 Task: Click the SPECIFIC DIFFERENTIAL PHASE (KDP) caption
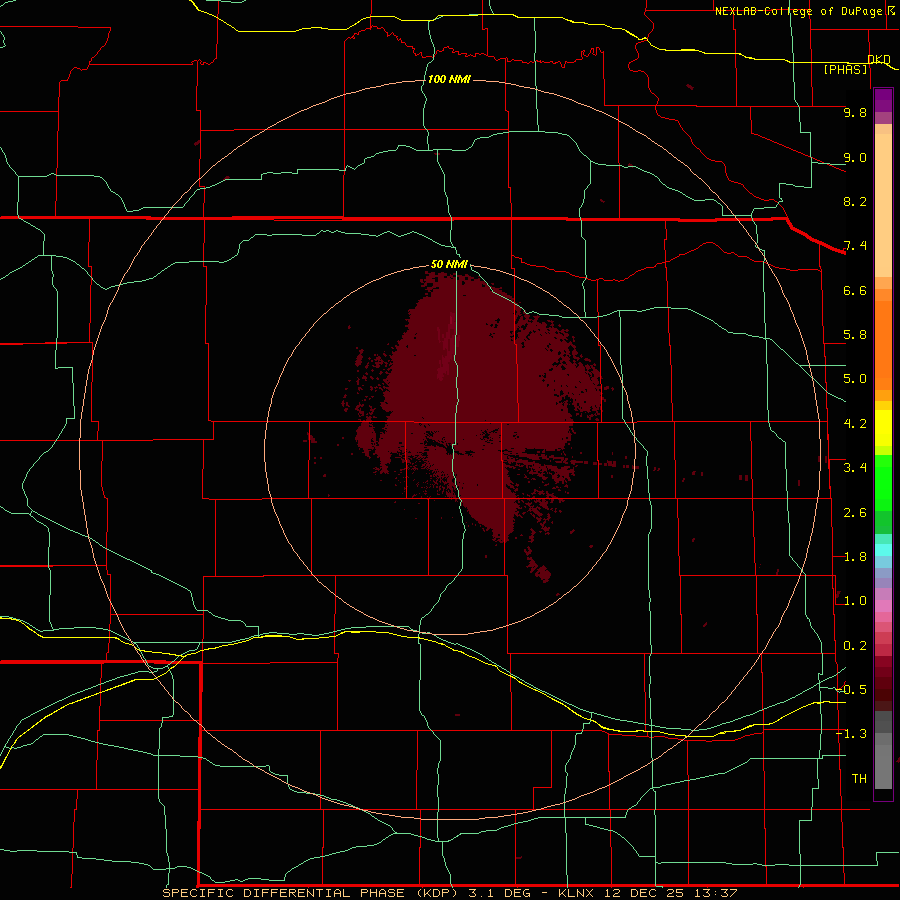310,893
